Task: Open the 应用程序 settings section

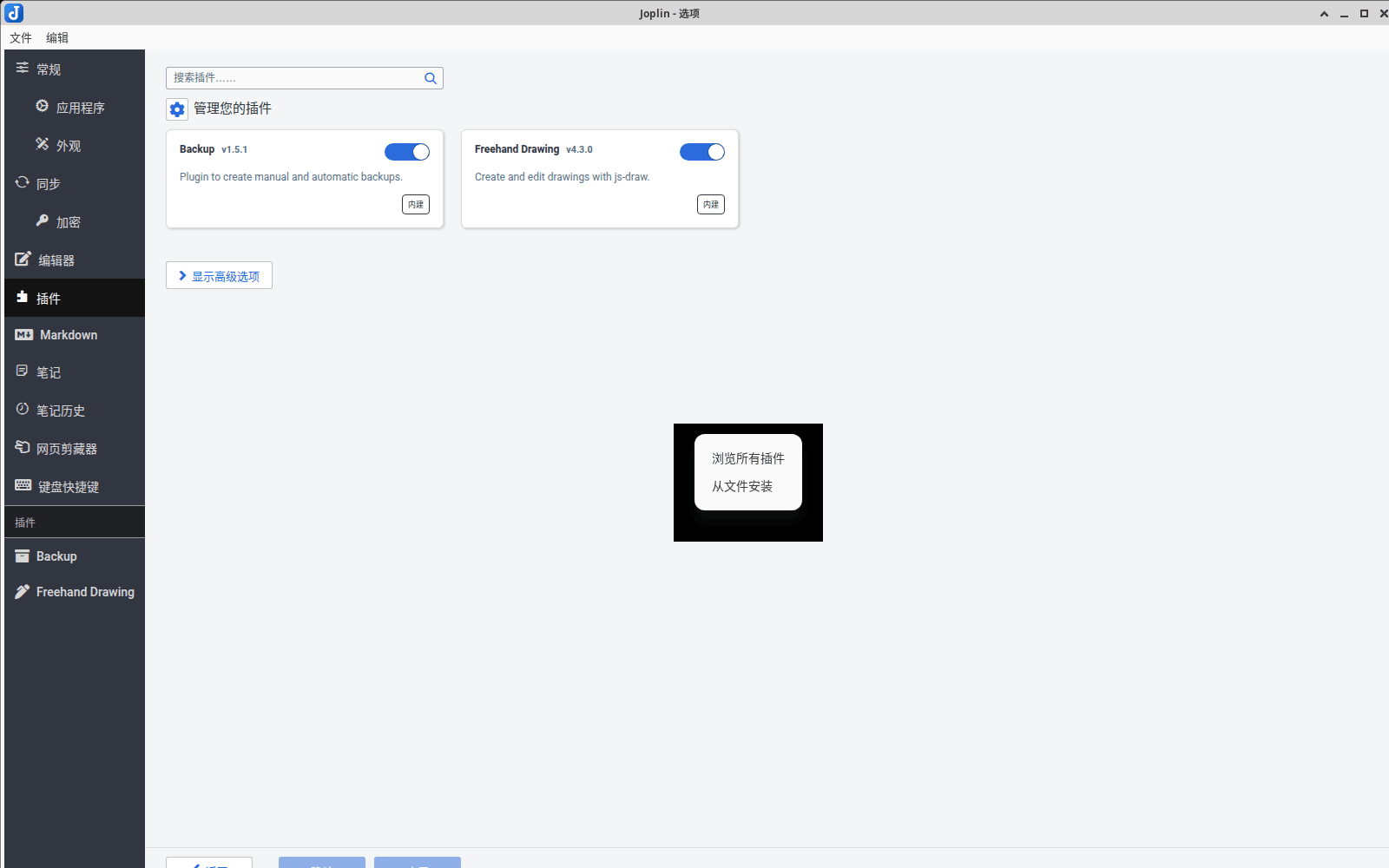Action: tap(75, 107)
